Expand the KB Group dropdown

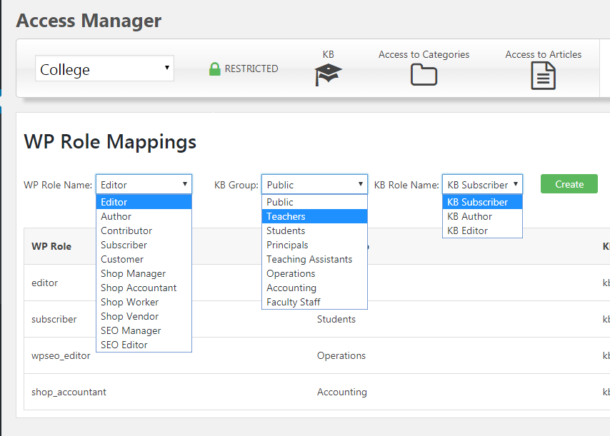click(314, 184)
